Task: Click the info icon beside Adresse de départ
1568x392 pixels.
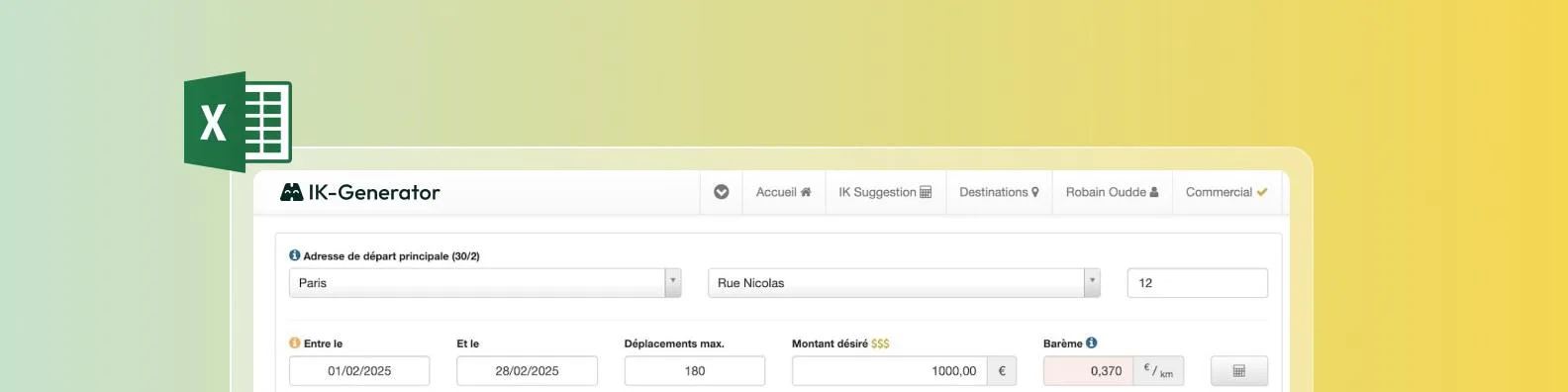Action: [294, 255]
